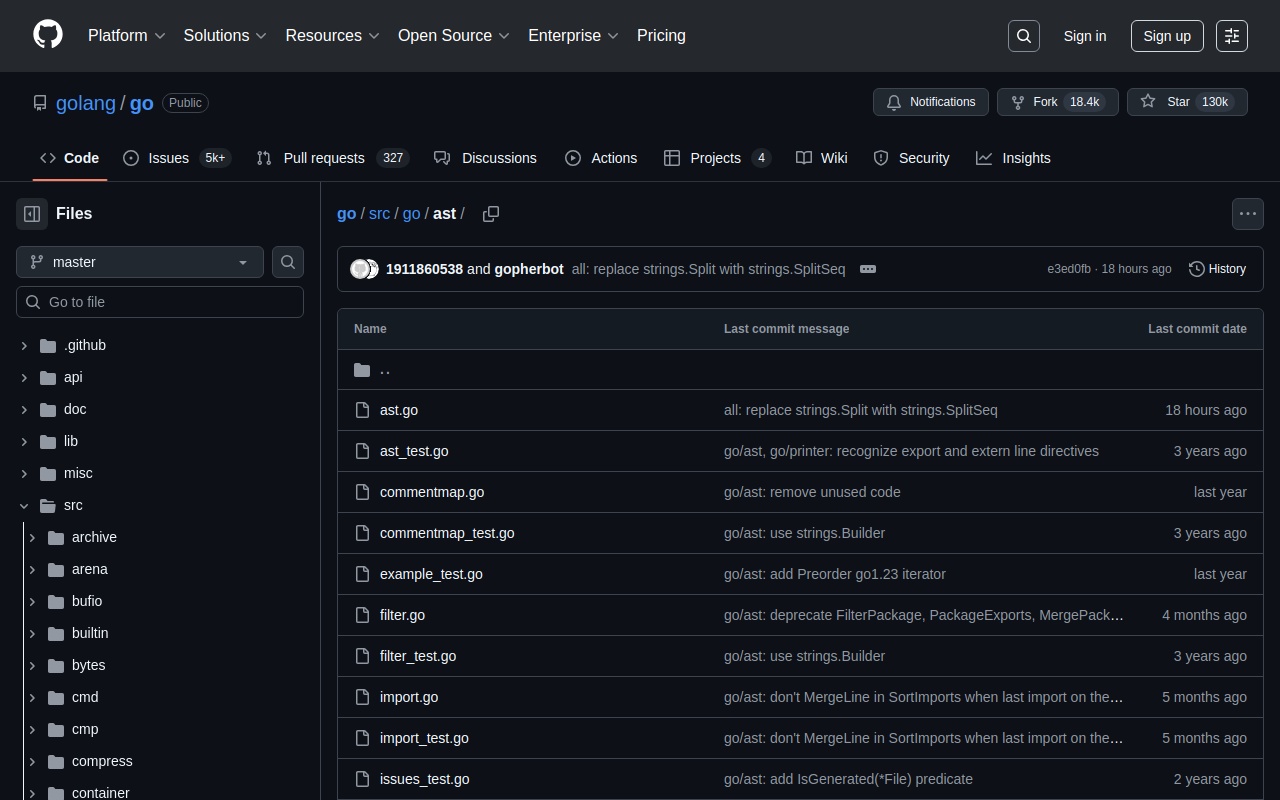Expand the .github folder
1280x800 pixels.
[x=24, y=346]
